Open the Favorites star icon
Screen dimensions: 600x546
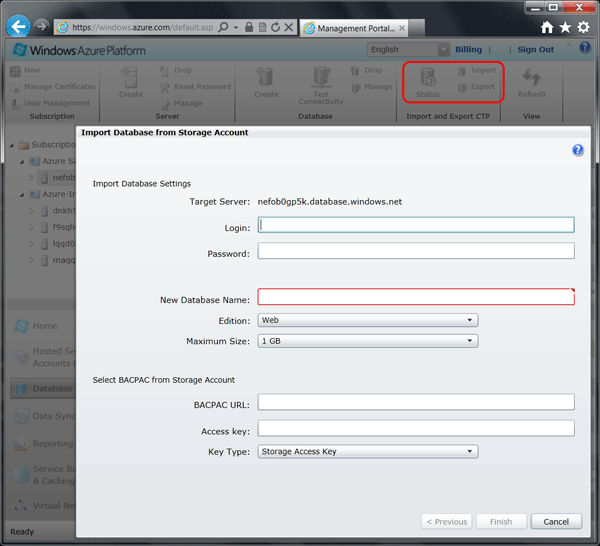(565, 27)
